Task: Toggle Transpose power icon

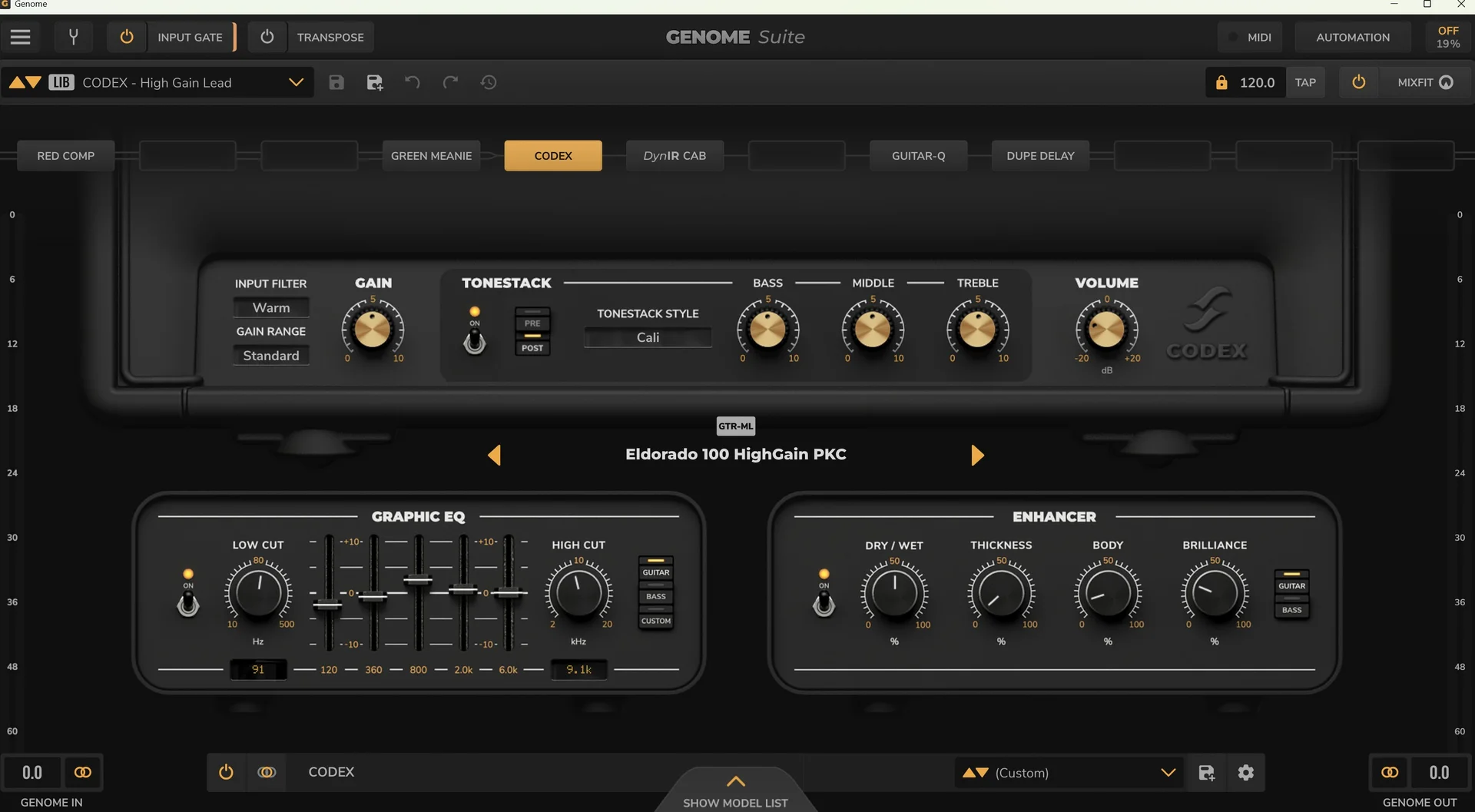Action: [x=267, y=37]
